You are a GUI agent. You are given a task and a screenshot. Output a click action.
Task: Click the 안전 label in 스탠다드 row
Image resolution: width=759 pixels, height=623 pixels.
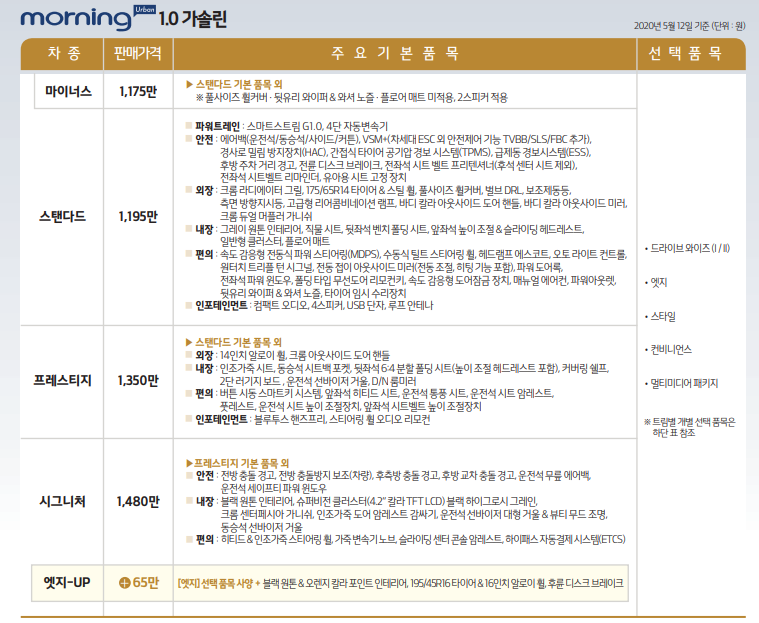click(x=204, y=139)
